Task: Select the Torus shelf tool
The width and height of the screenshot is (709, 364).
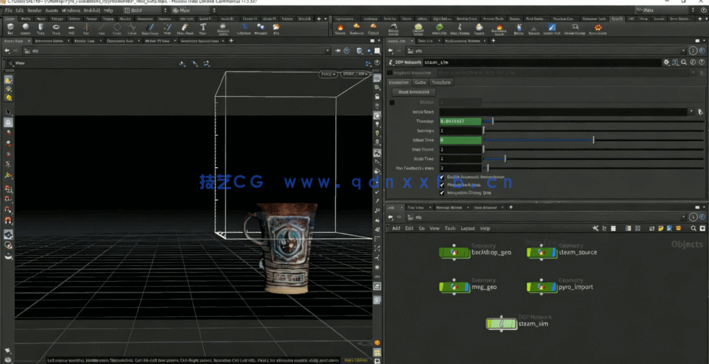Action: pyautogui.click(x=56, y=28)
